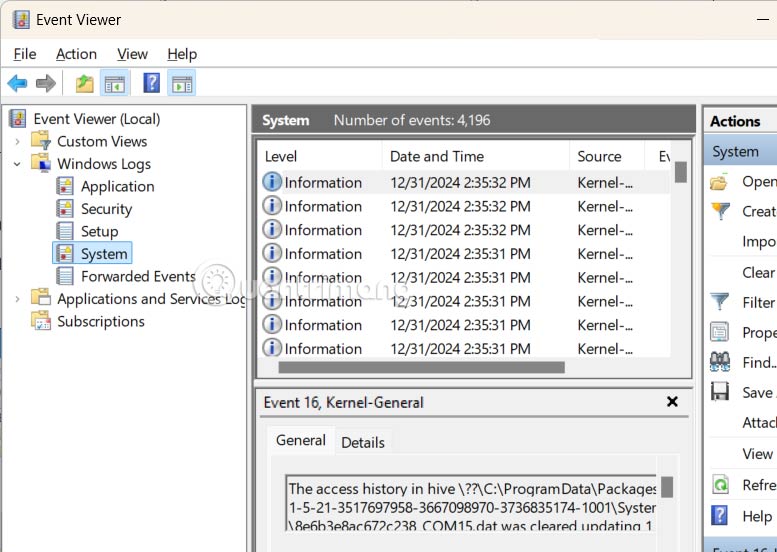Image resolution: width=777 pixels, height=552 pixels.
Task: Click the Filter action in Actions pane
Action: (759, 302)
